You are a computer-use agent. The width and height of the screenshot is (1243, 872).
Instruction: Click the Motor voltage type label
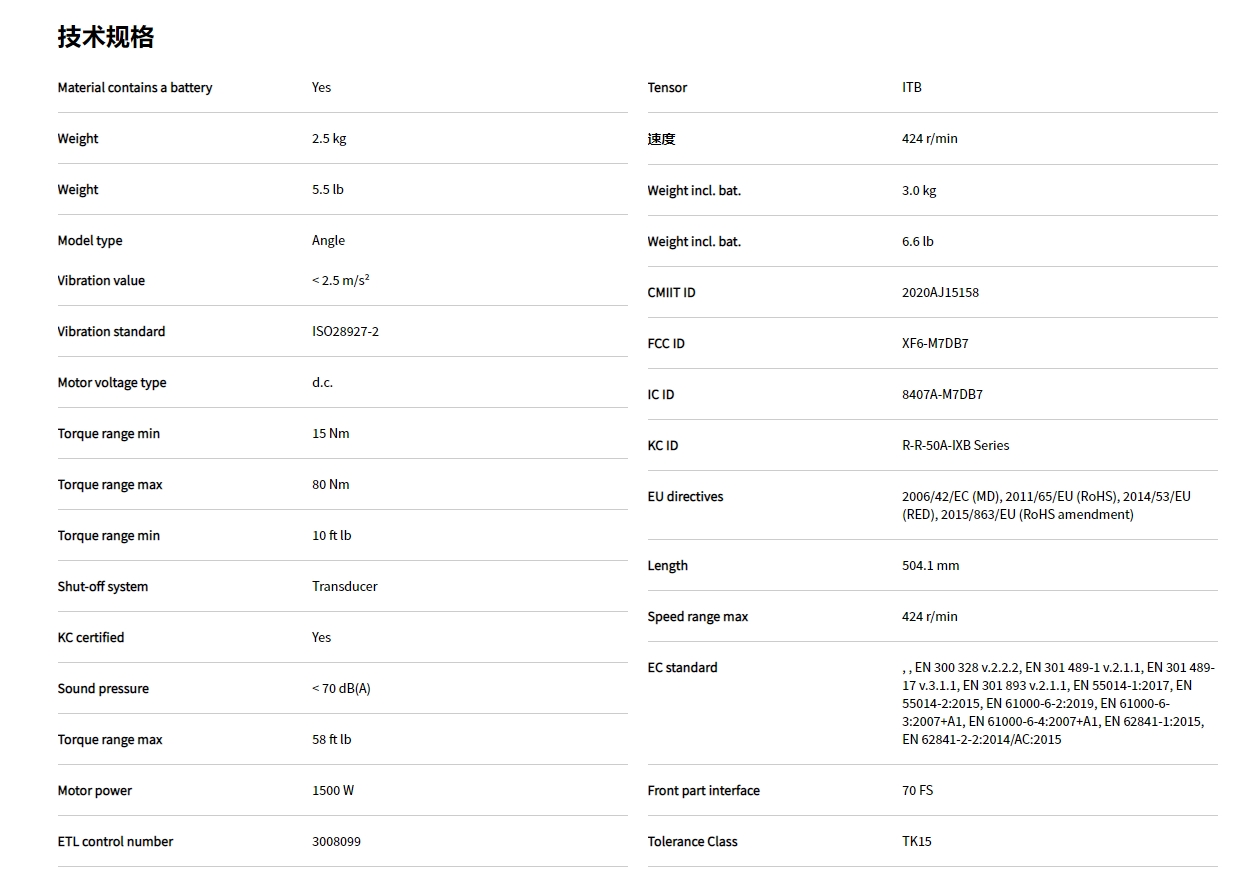point(112,382)
